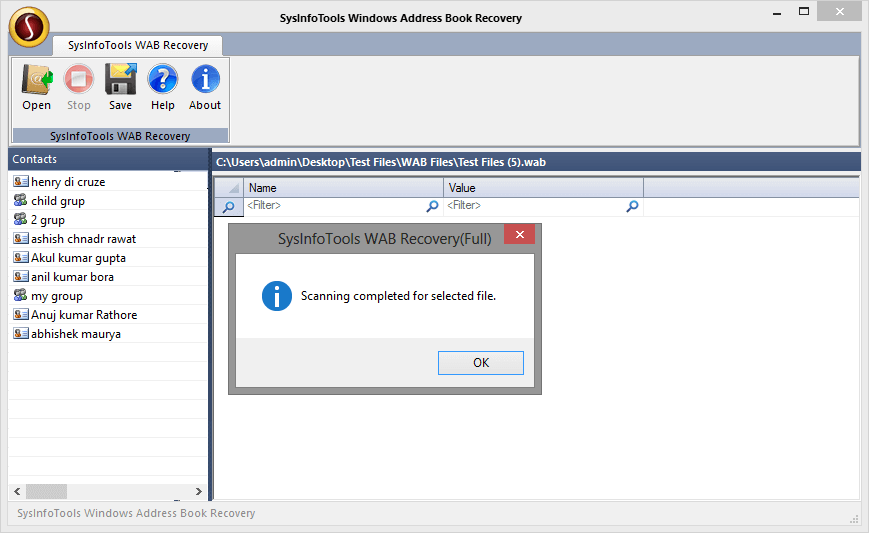Select the SysInfoTools WAB Recovery tab
Screen dimensions: 869x533
click(138, 45)
